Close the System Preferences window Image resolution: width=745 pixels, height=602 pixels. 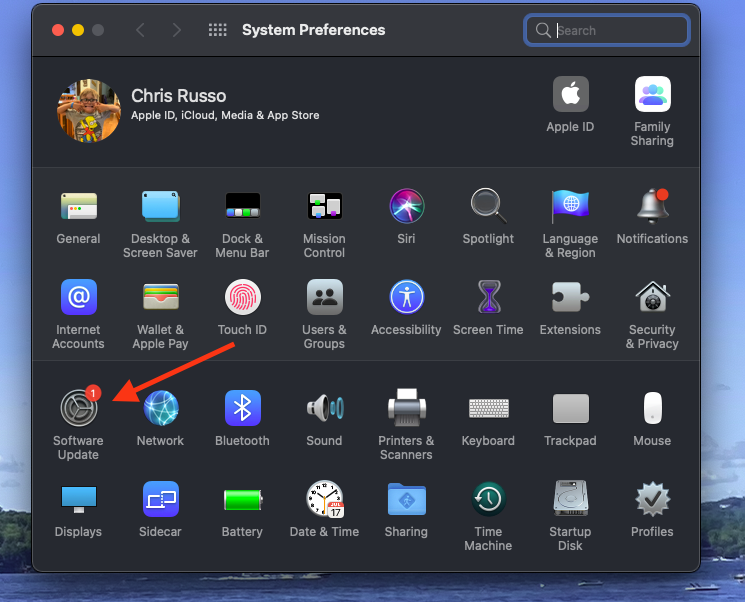[58, 30]
